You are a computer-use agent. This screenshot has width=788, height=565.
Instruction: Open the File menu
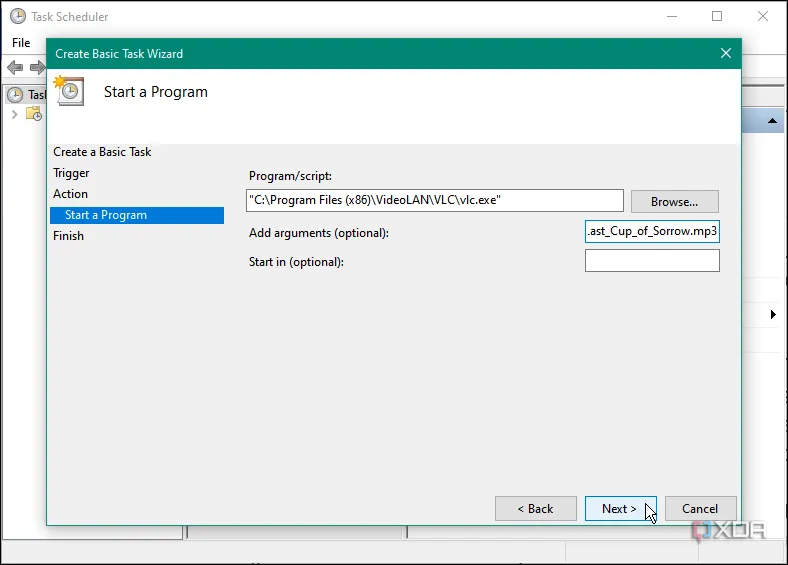coord(21,43)
